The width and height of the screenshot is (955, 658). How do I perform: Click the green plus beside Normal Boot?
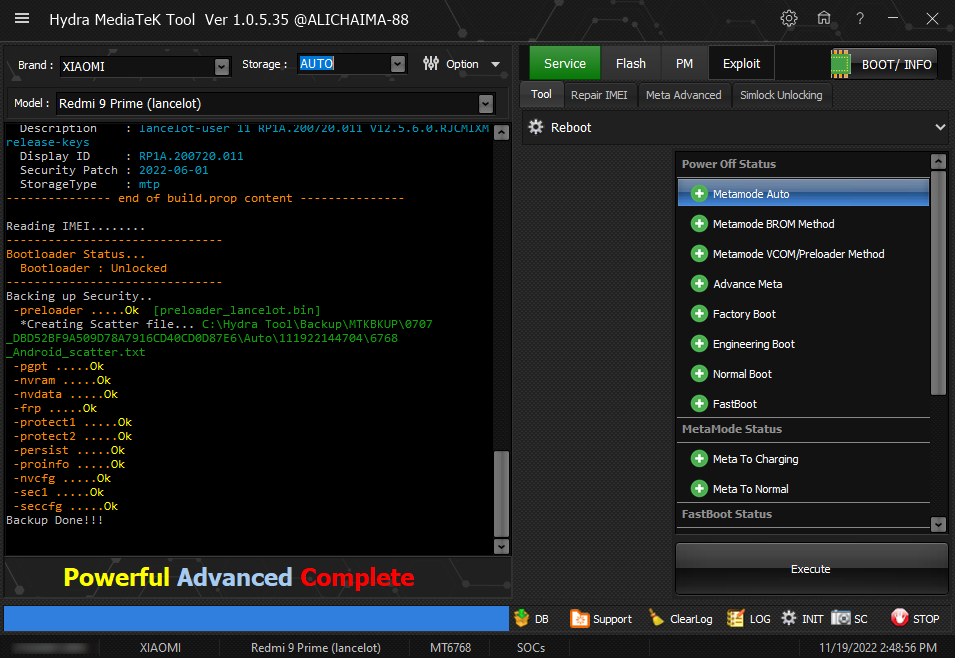[699, 373]
